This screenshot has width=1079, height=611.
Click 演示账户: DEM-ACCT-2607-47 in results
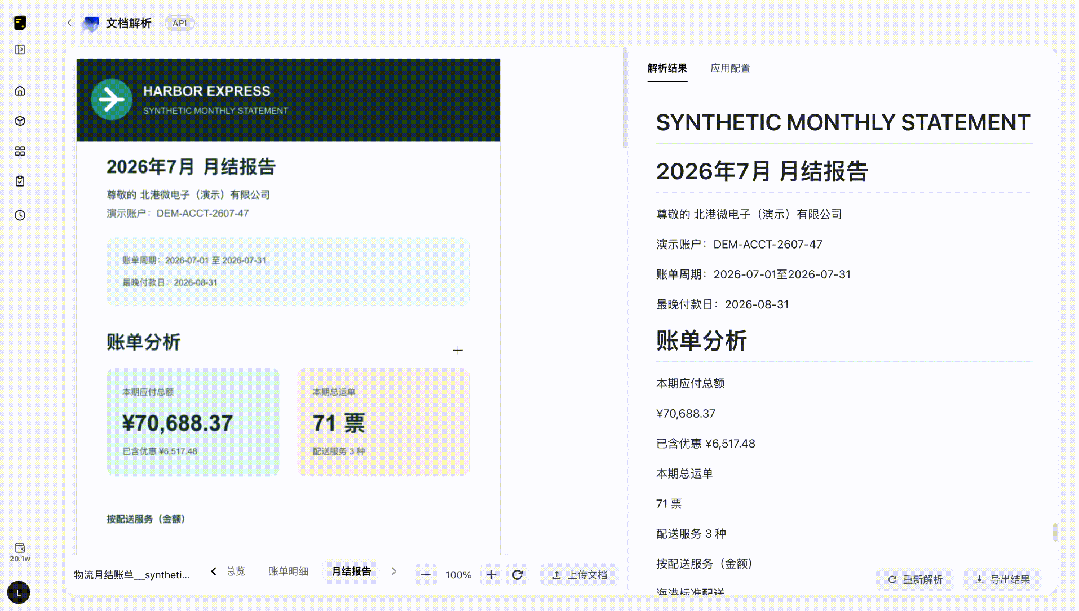click(x=739, y=244)
